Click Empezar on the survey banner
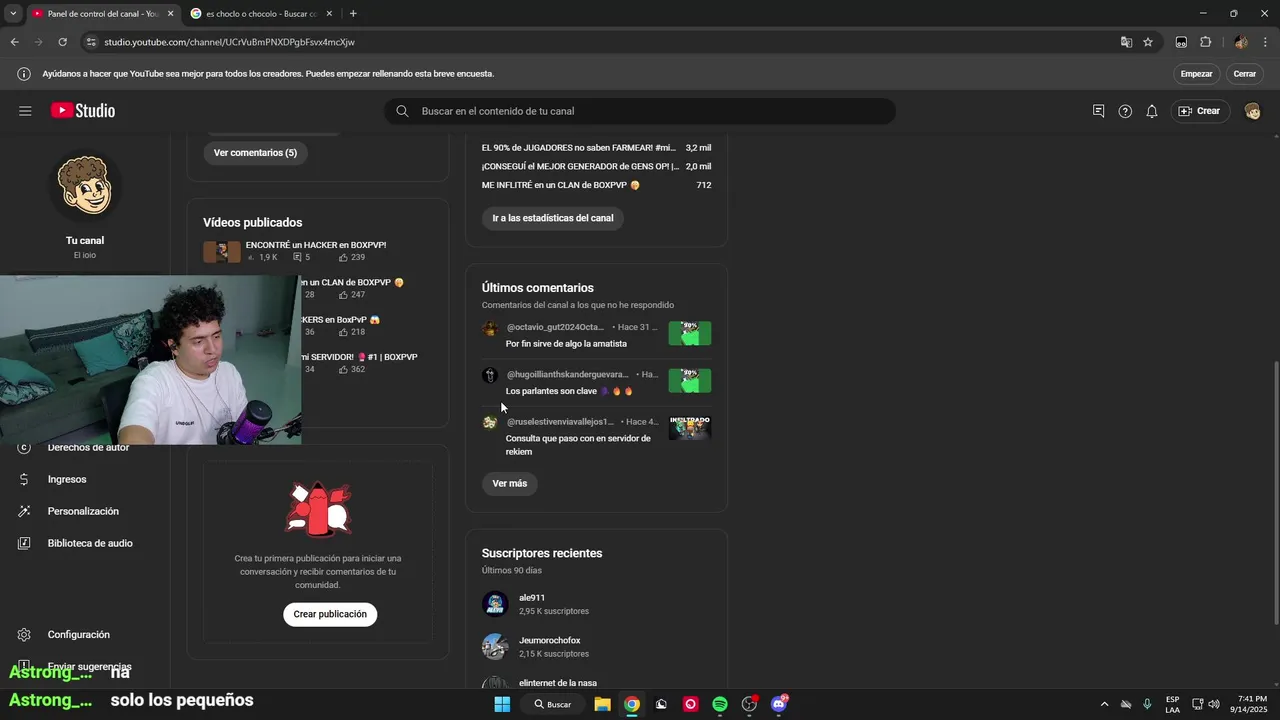This screenshot has width=1280, height=720. (1196, 74)
